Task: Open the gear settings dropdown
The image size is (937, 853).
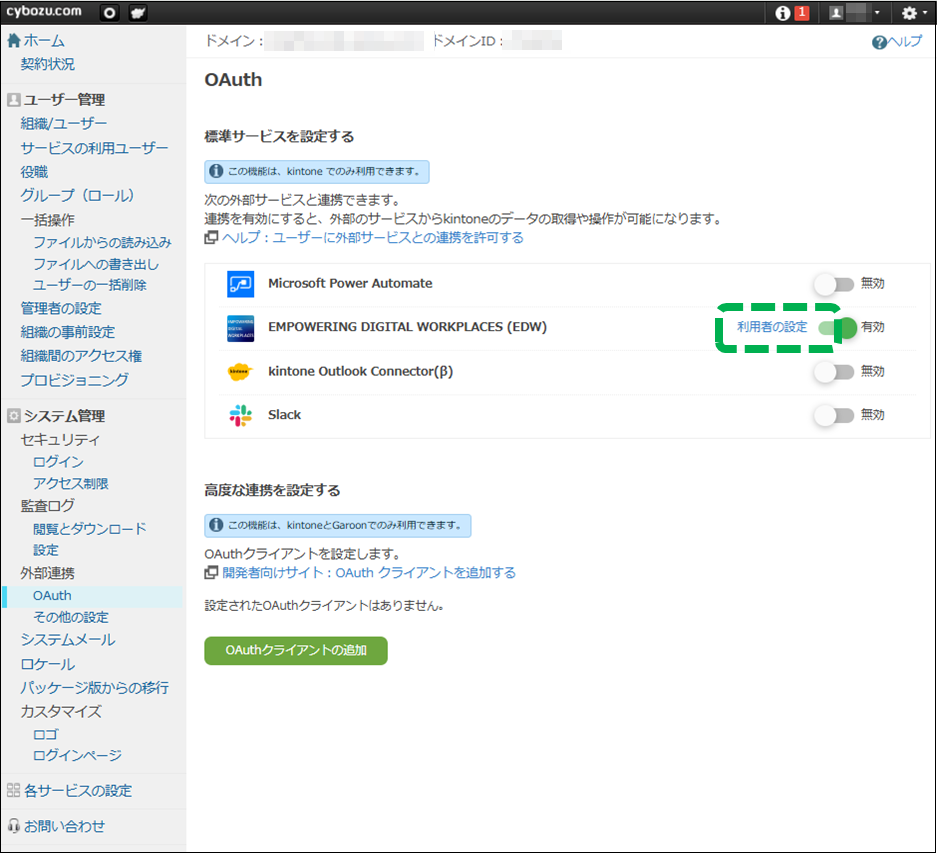Action: click(914, 13)
